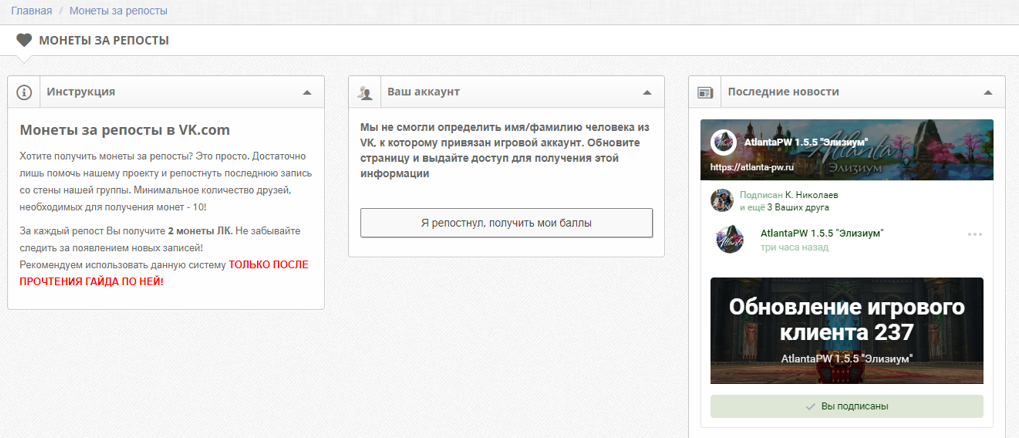1019x438 pixels.
Task: Click the heart icon beside МОНЕТЫ ЗА РЕПОСТЫ
Action: click(x=24, y=40)
